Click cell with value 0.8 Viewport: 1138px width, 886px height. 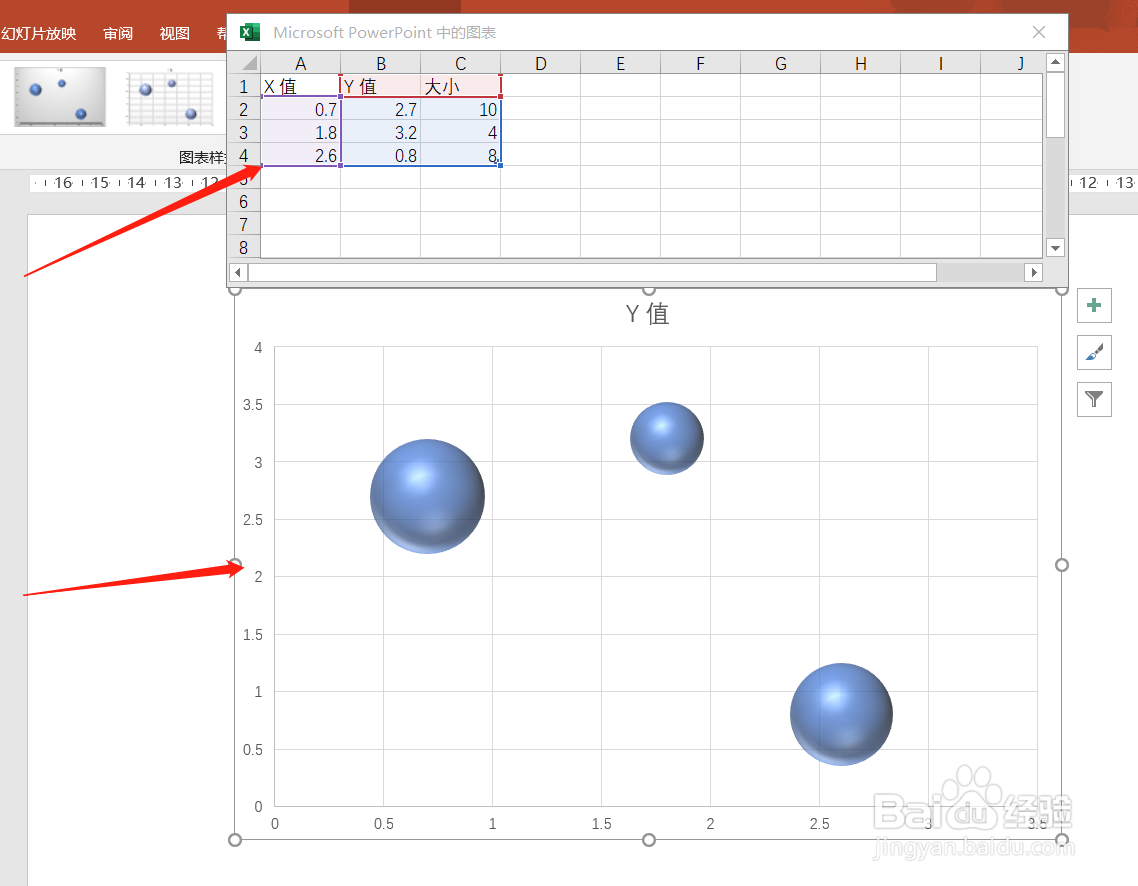(380, 155)
